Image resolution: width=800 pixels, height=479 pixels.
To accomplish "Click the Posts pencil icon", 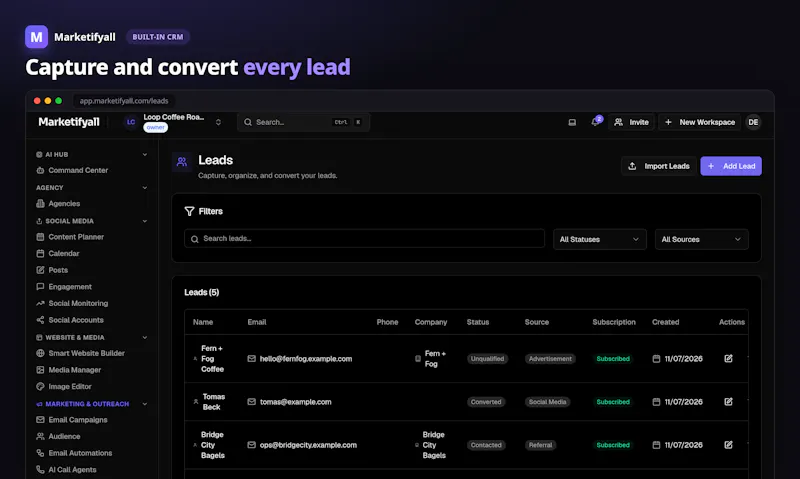I will click(x=40, y=270).
